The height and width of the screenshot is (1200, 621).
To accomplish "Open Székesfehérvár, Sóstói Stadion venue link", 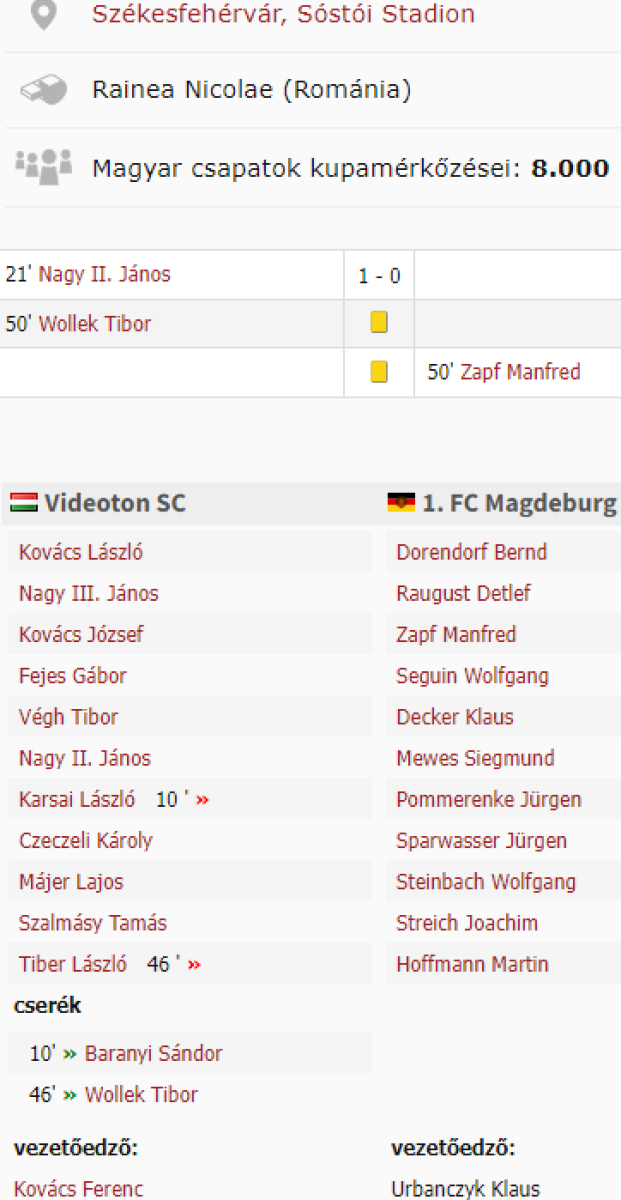I will pos(283,14).
